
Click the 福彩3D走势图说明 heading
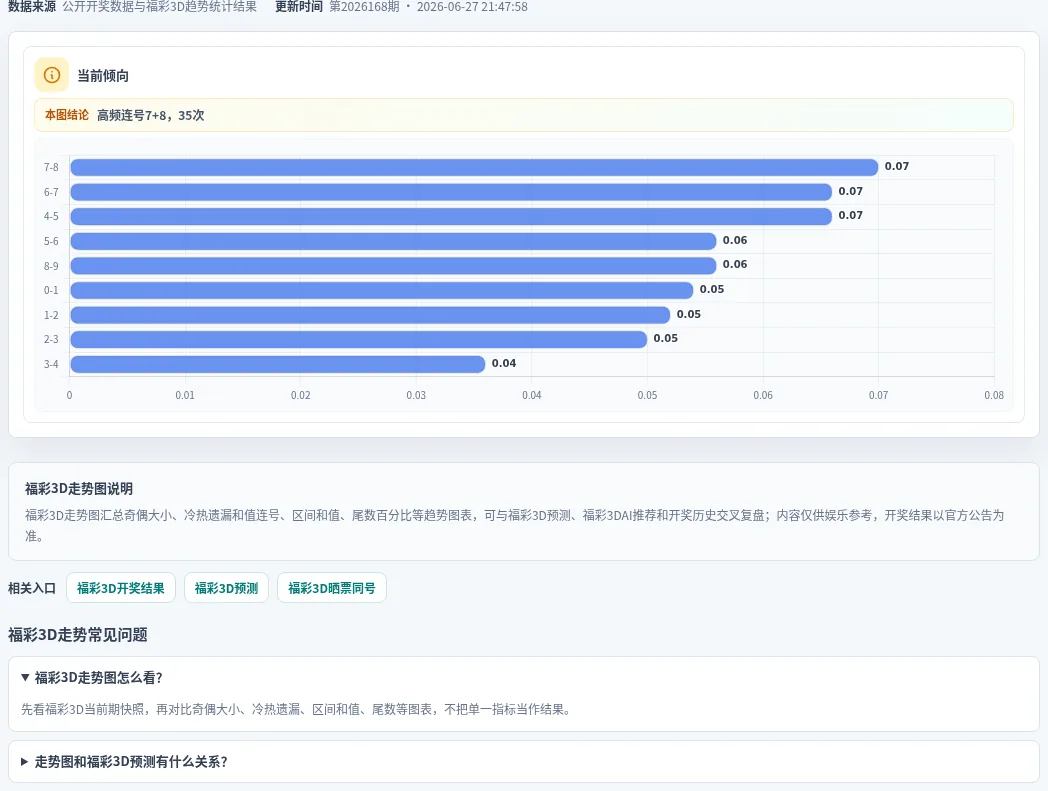click(x=79, y=489)
